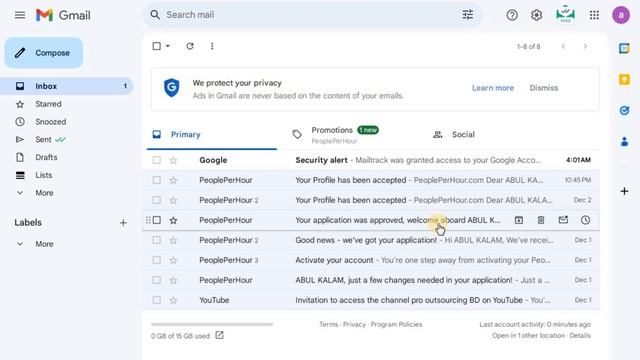This screenshot has height=360, width=640.
Task: Switch to the Promotions tab
Action: coord(352,135)
